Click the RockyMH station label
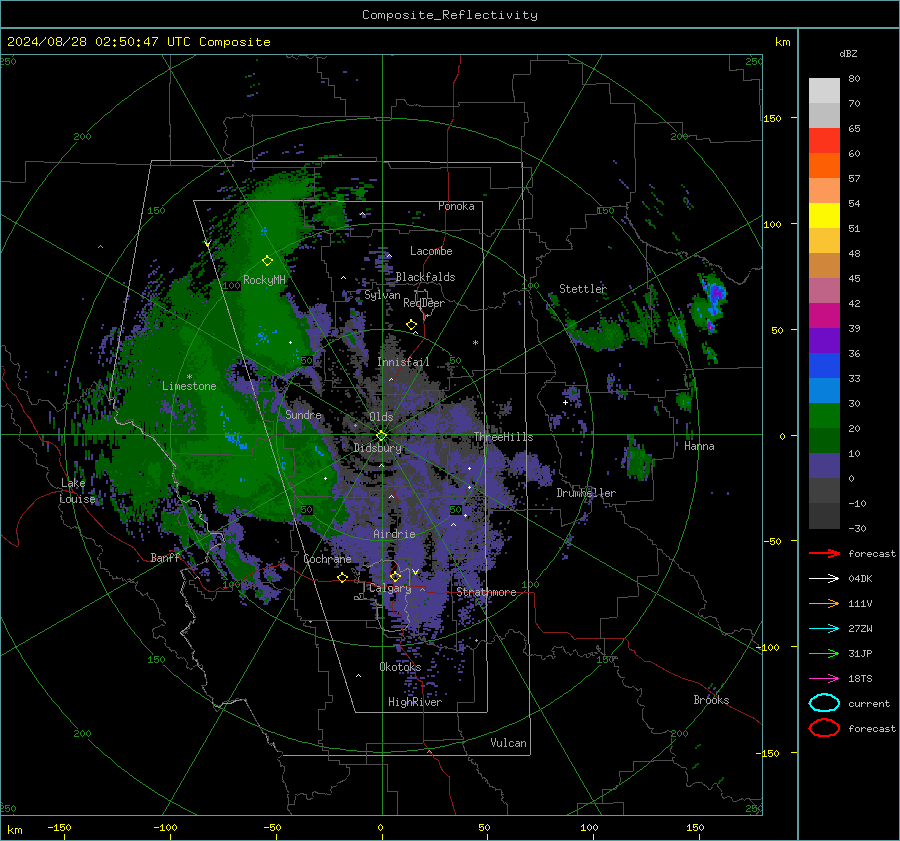Screen dimensions: 900x841 point(264,280)
